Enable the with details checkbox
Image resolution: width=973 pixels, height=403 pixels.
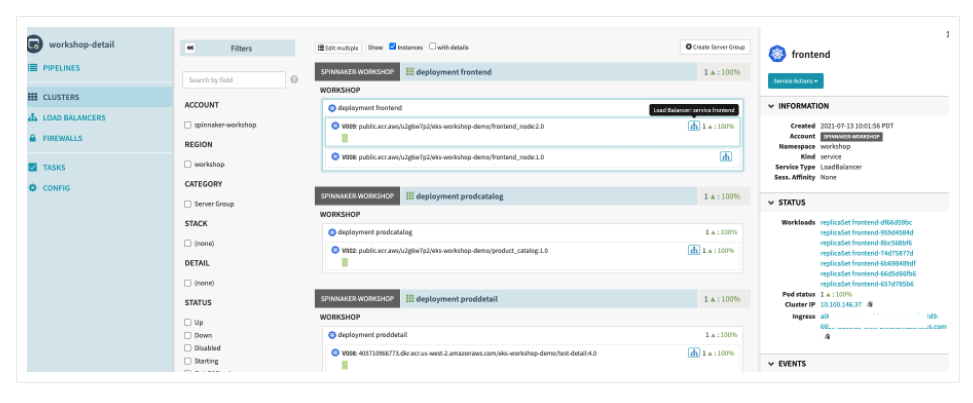point(433,47)
